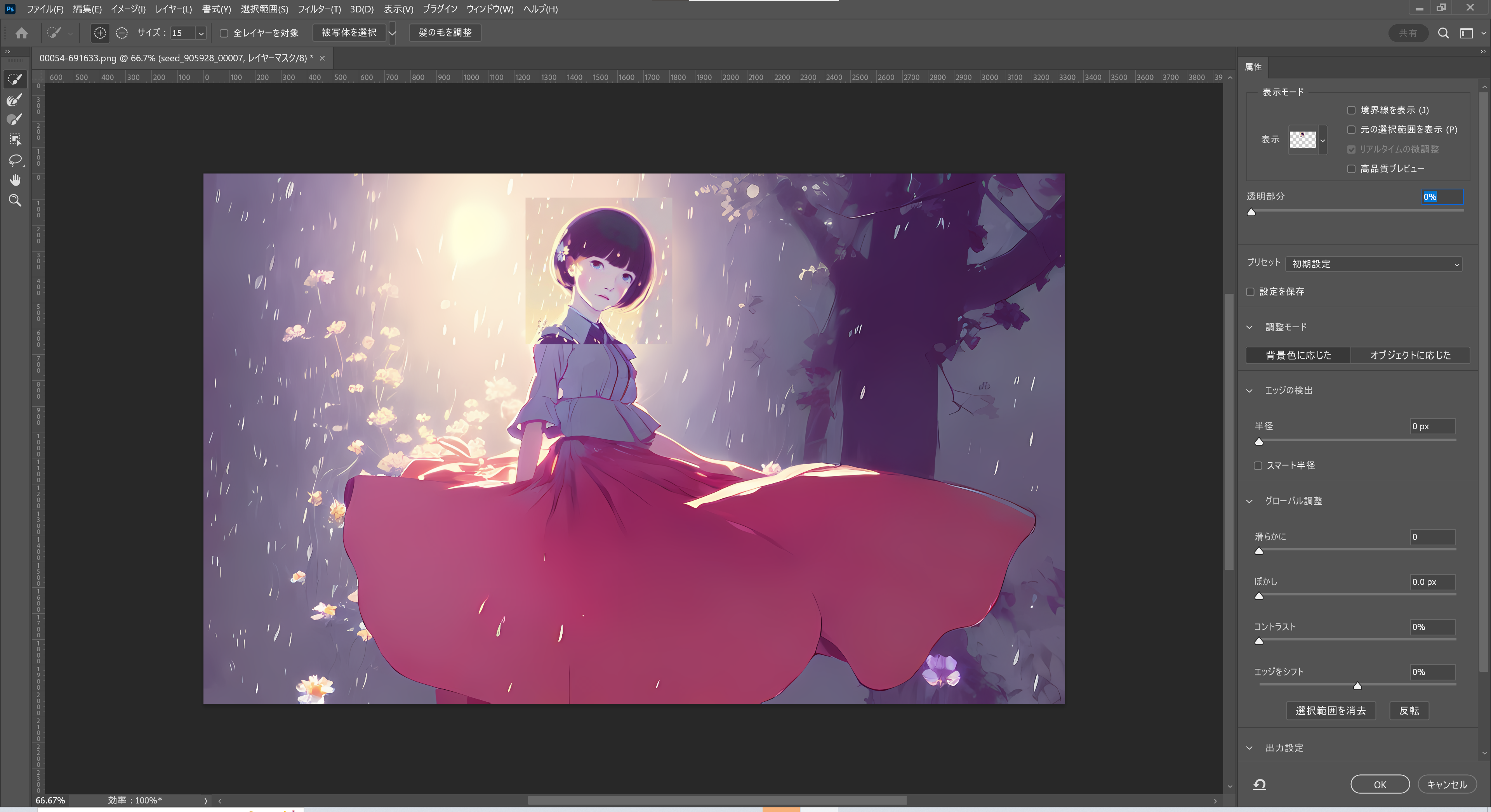Viewport: 1491px width, 812px height.
Task: Click the 反転 button
Action: click(x=1409, y=711)
